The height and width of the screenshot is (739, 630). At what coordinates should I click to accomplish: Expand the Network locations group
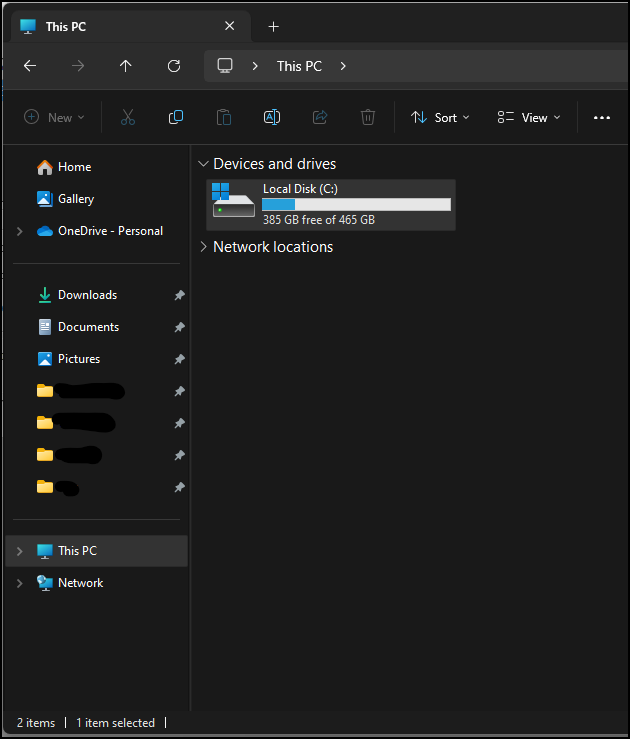203,246
